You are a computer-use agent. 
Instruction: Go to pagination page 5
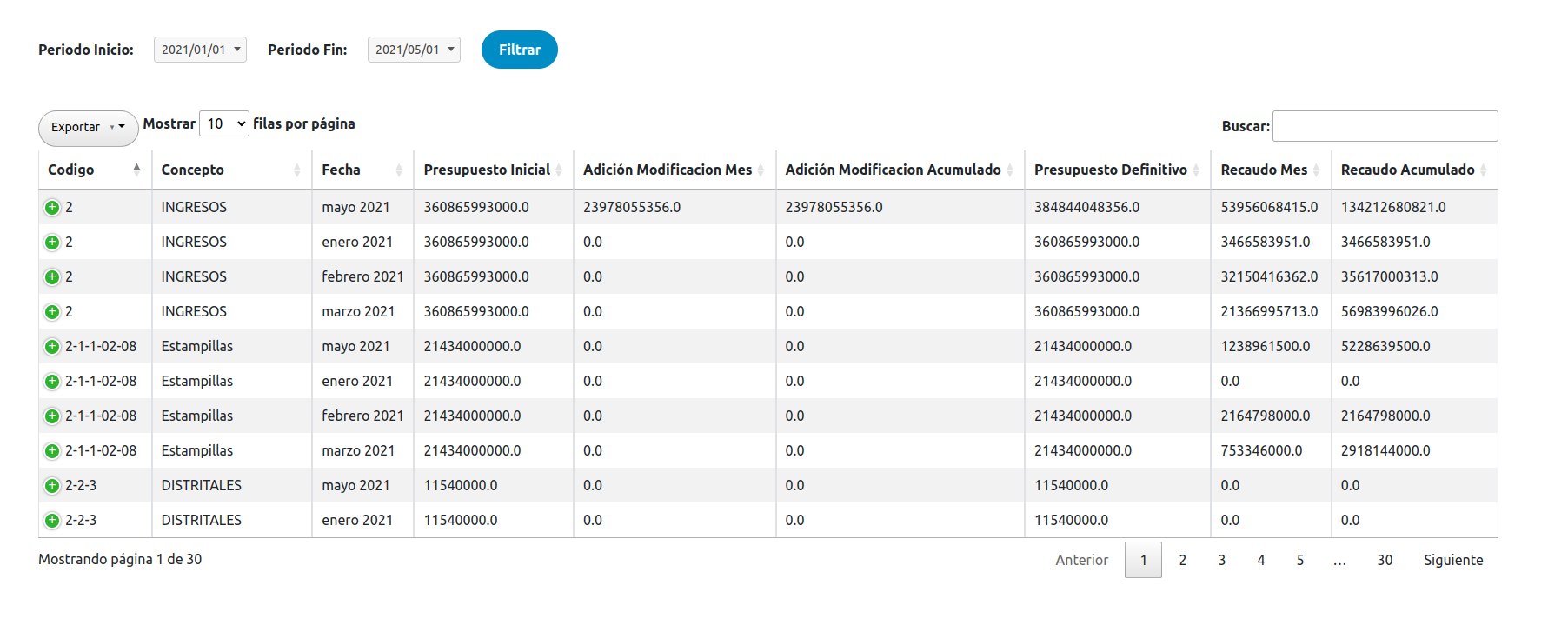(1300, 560)
